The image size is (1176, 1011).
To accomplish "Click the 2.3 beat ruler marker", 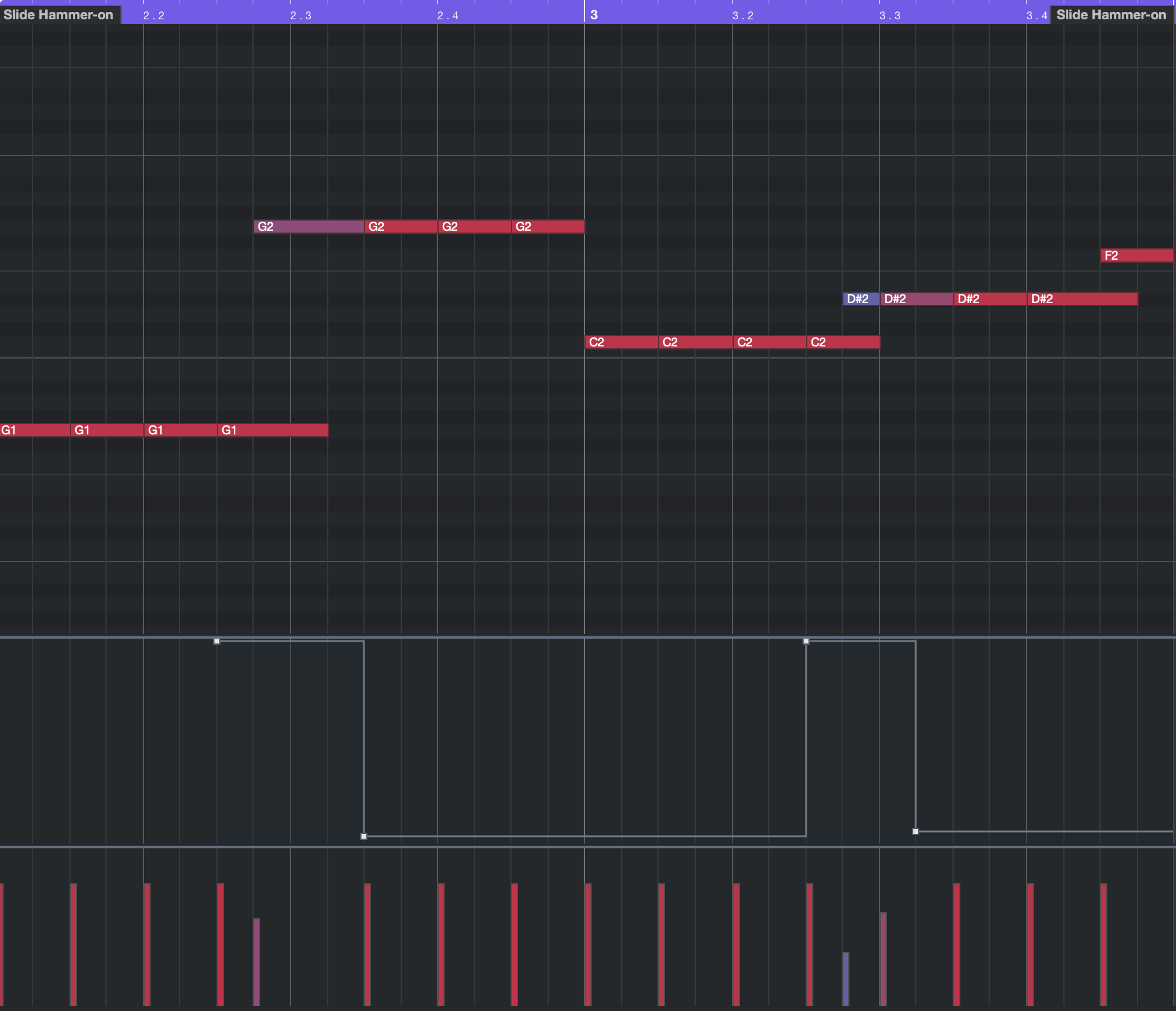I will pyautogui.click(x=300, y=16).
